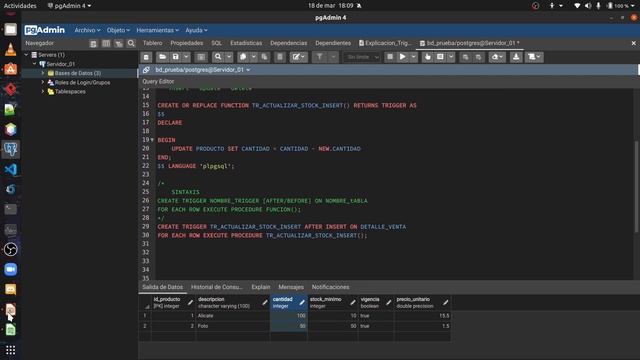Image resolution: width=640 pixels, height=360 pixels.
Task: Click the Copy rows icon
Action: pos(243,57)
